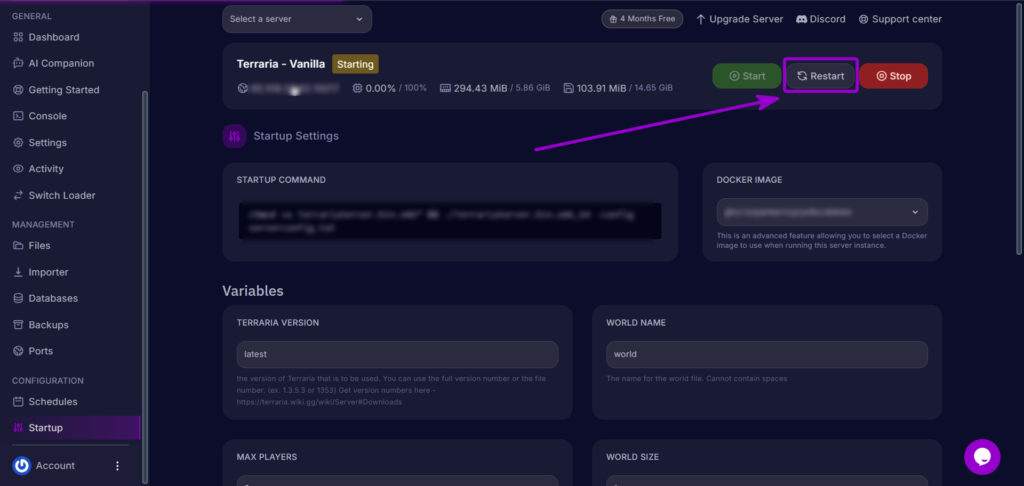Click the Start server button
This screenshot has width=1024, height=486.
pos(746,76)
